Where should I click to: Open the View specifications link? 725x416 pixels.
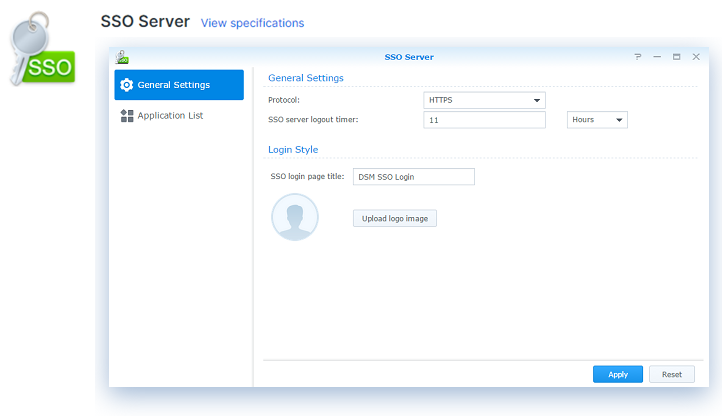pos(252,23)
